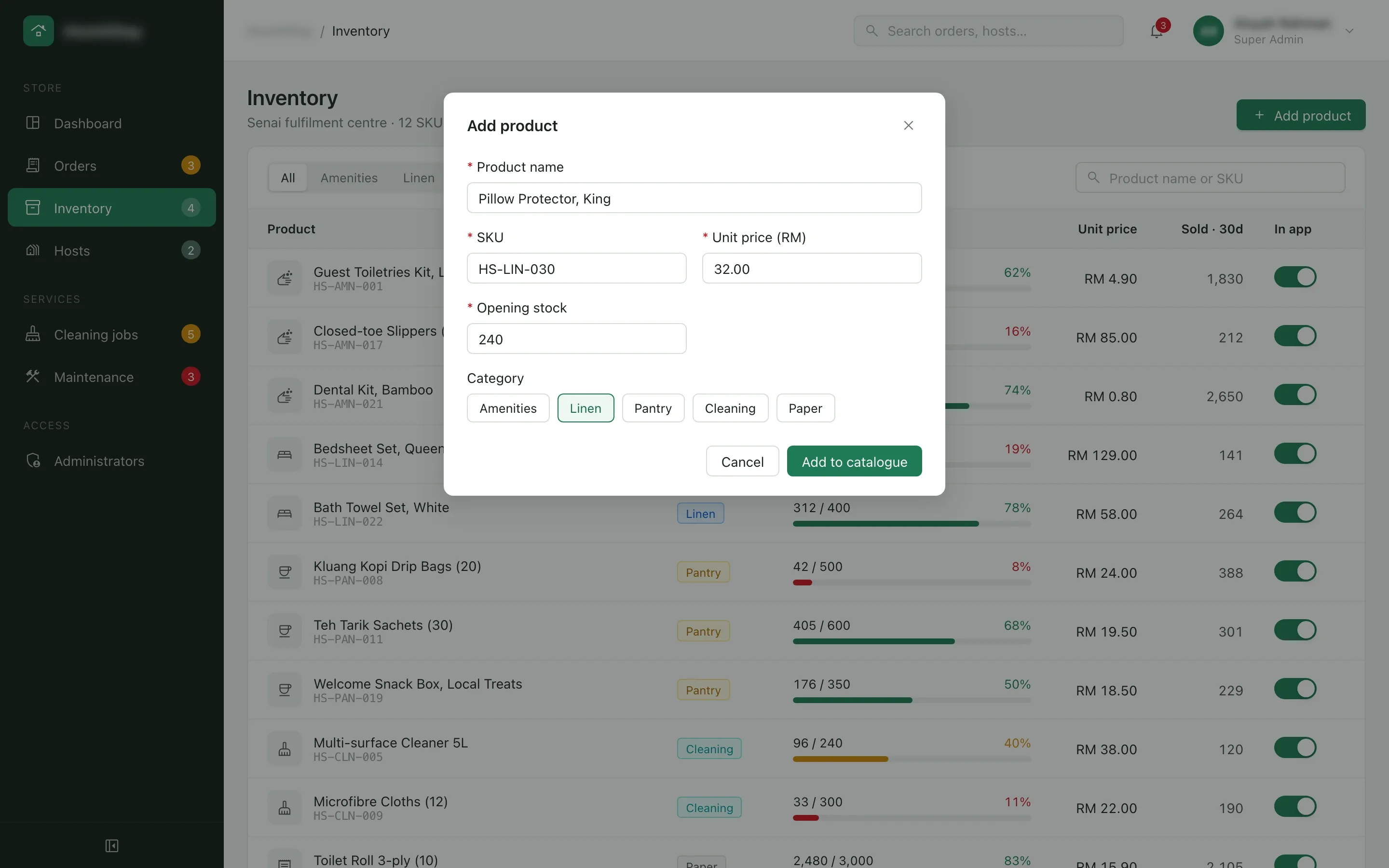Viewport: 1389px width, 868px height.
Task: Collapse the sidebar with bottom panel icon
Action: pos(112,846)
